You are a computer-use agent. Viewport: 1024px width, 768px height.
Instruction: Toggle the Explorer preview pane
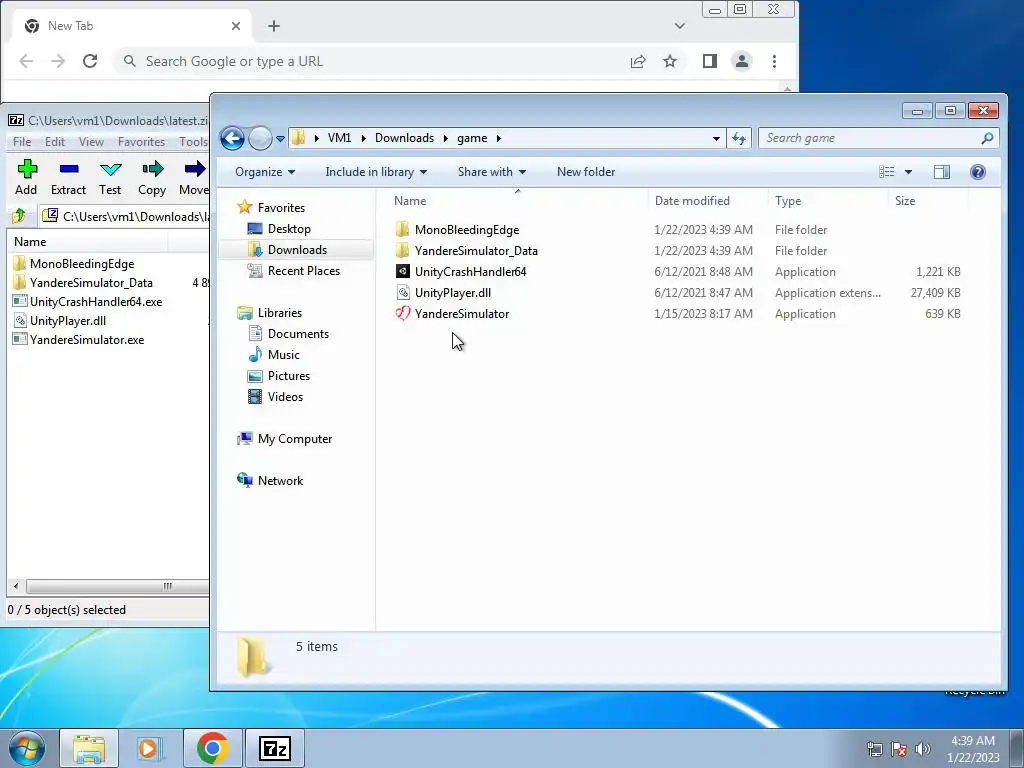pos(942,172)
